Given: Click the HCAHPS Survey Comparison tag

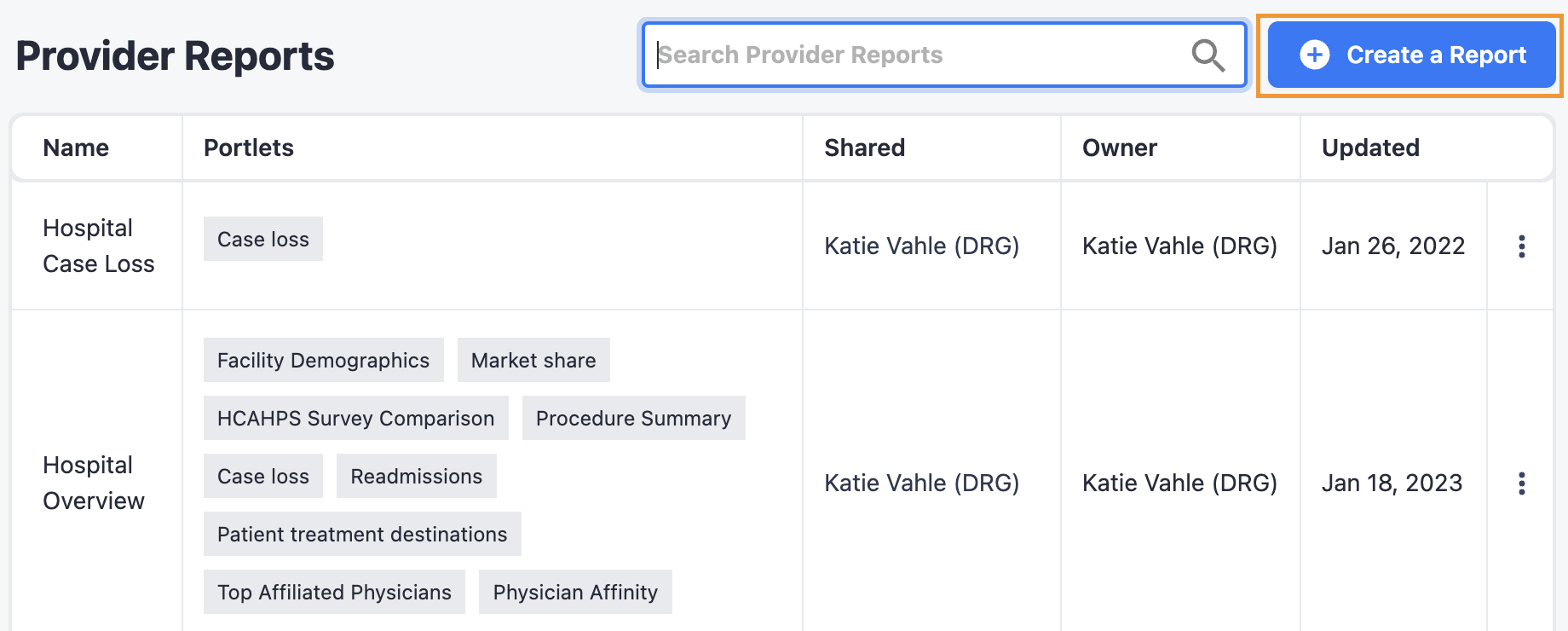Looking at the screenshot, I should (356, 418).
